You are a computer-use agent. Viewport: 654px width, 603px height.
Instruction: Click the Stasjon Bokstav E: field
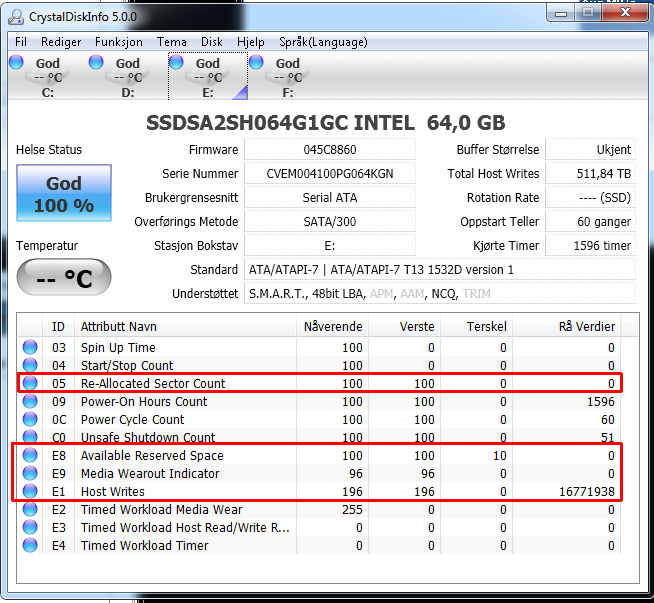coord(330,246)
